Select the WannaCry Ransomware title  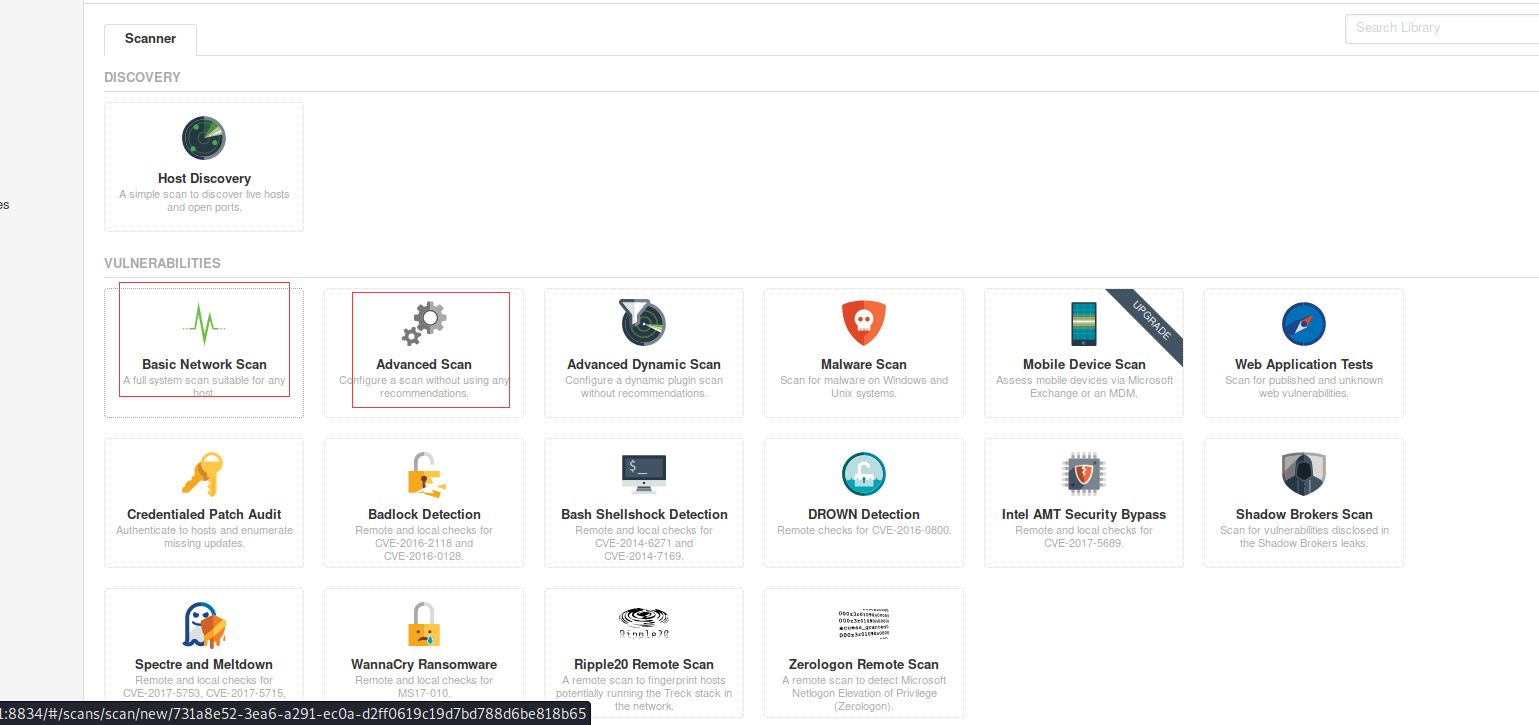point(424,664)
